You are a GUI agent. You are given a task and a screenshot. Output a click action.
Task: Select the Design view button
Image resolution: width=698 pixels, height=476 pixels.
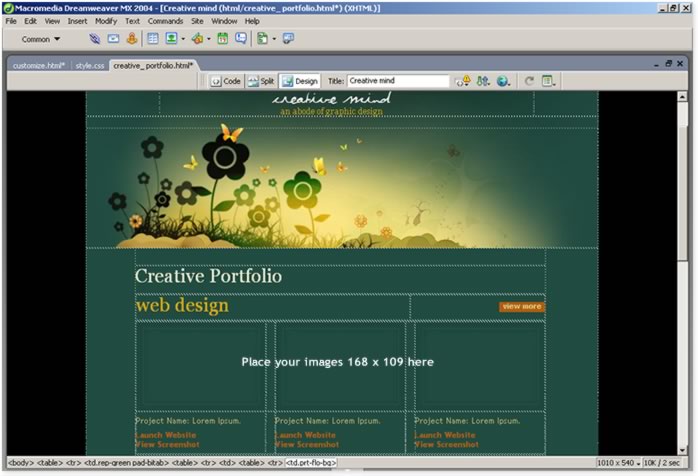[300, 81]
